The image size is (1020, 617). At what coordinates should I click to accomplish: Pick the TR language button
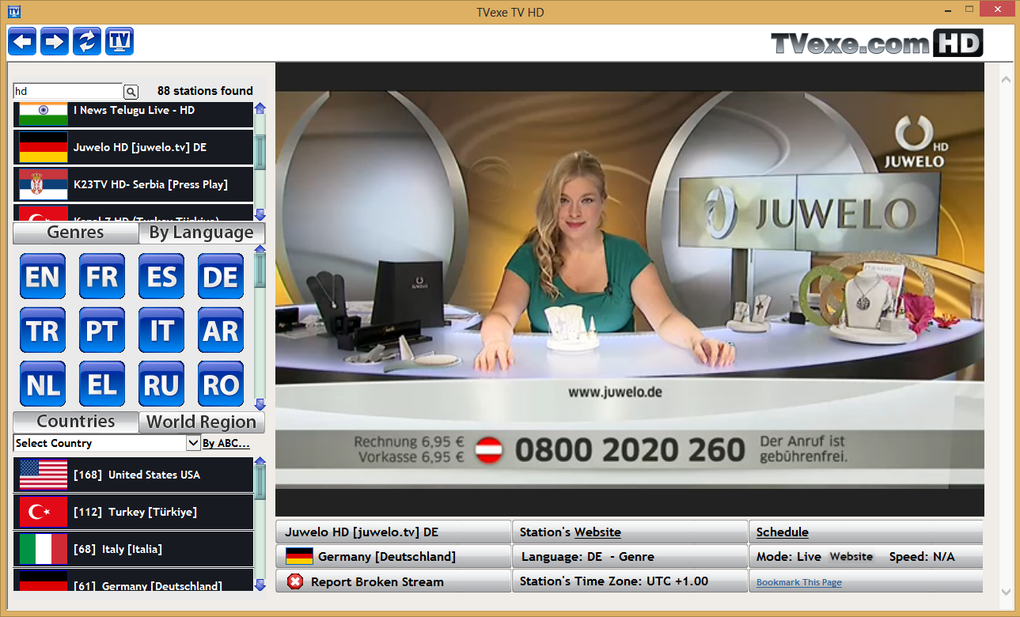tap(43, 331)
